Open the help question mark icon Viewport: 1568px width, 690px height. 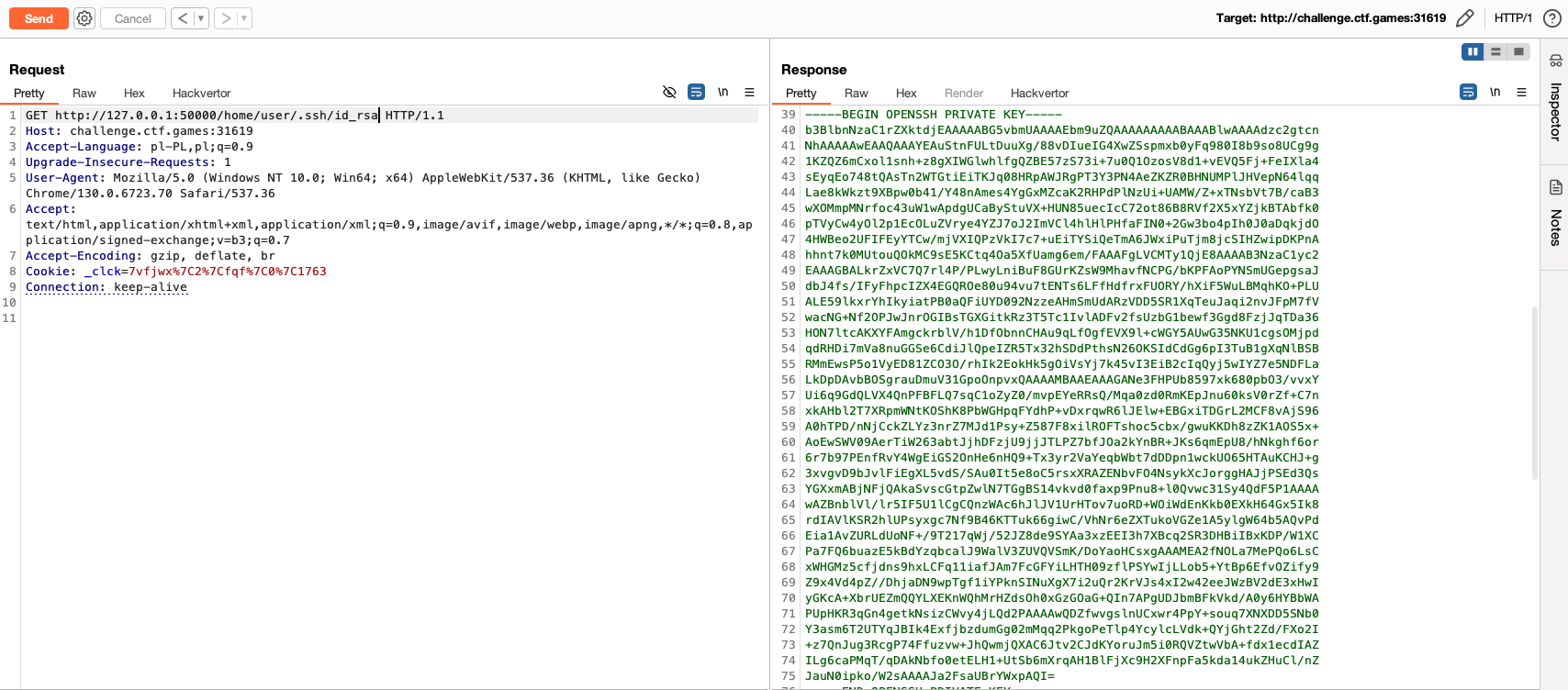(x=1551, y=18)
